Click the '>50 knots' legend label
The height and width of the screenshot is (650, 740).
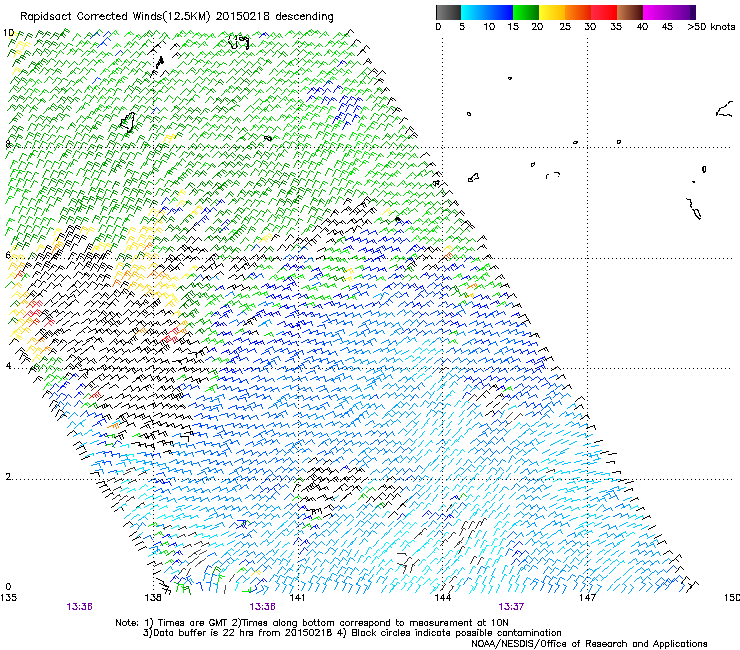pos(711,27)
